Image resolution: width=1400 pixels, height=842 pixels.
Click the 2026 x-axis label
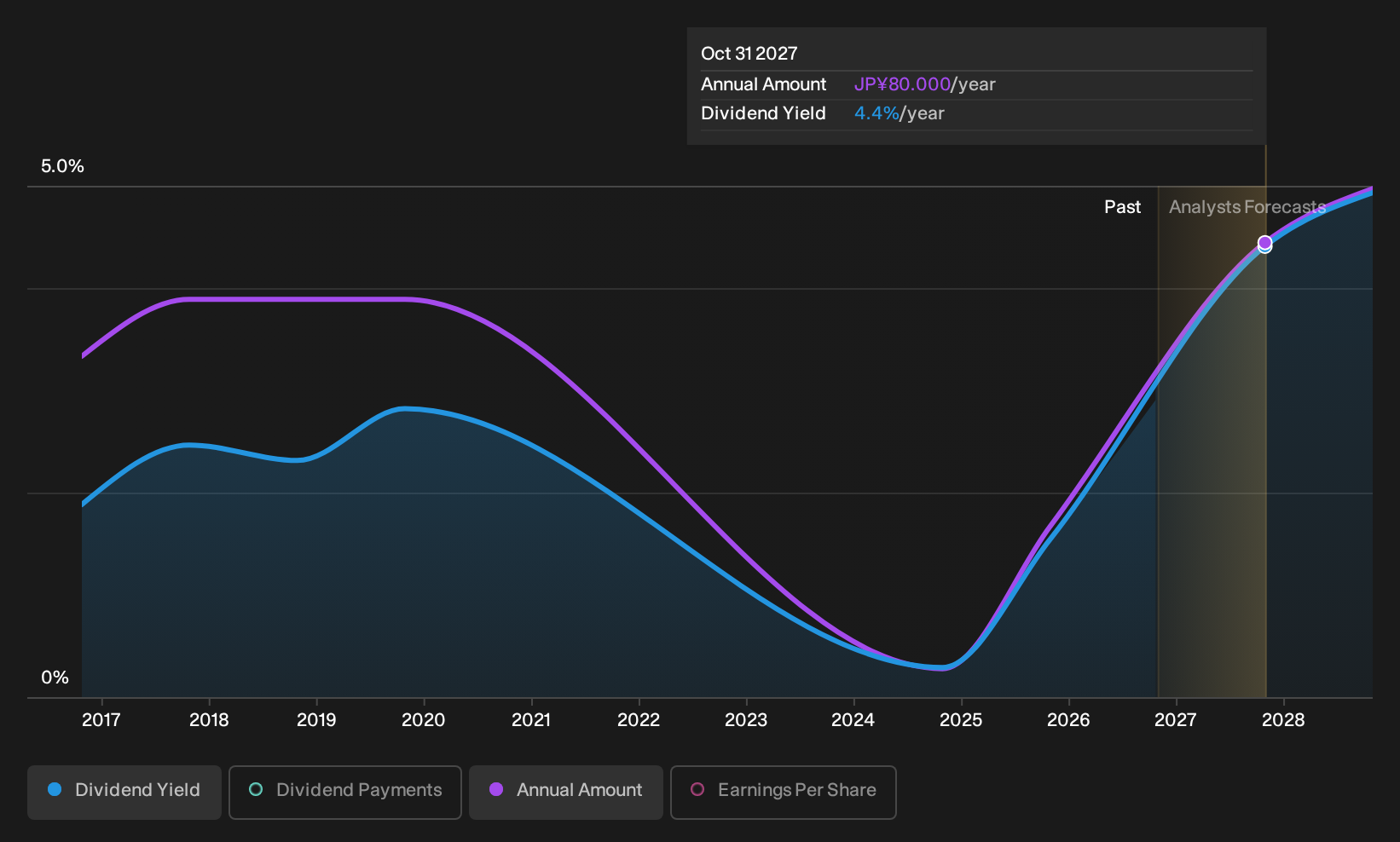(x=1068, y=720)
